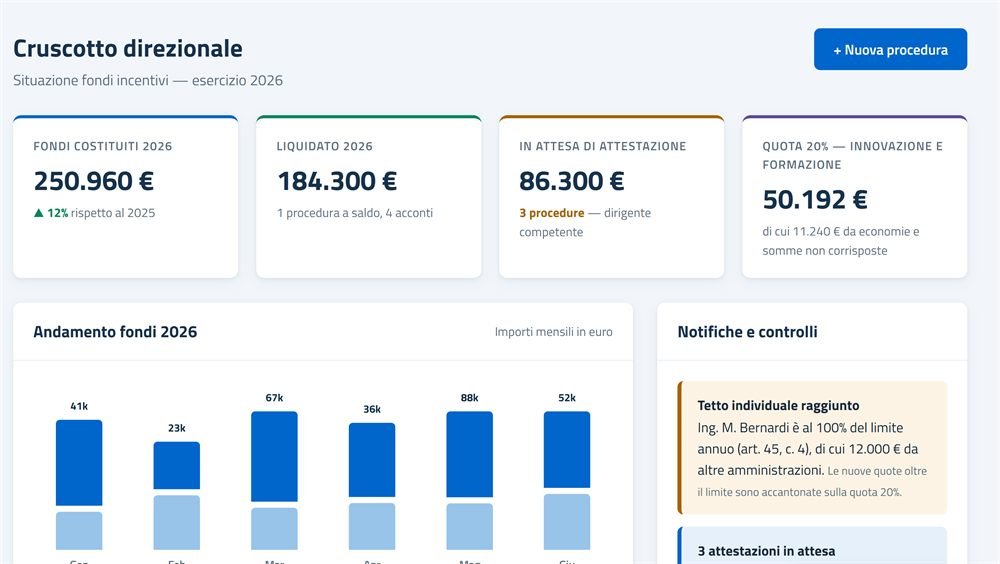
Task: Open the Quota 20% innovazione card
Action: [855, 197]
